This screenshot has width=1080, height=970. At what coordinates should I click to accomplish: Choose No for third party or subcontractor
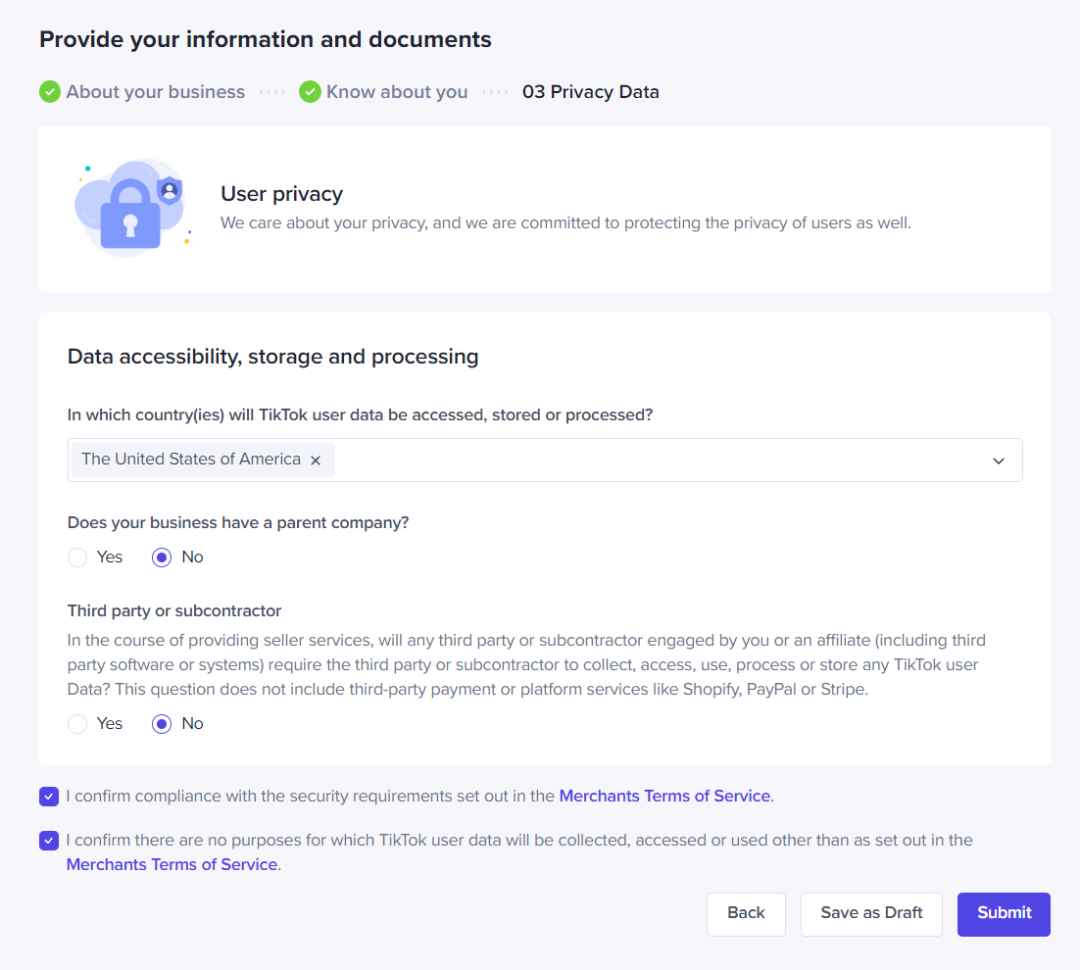[162, 724]
